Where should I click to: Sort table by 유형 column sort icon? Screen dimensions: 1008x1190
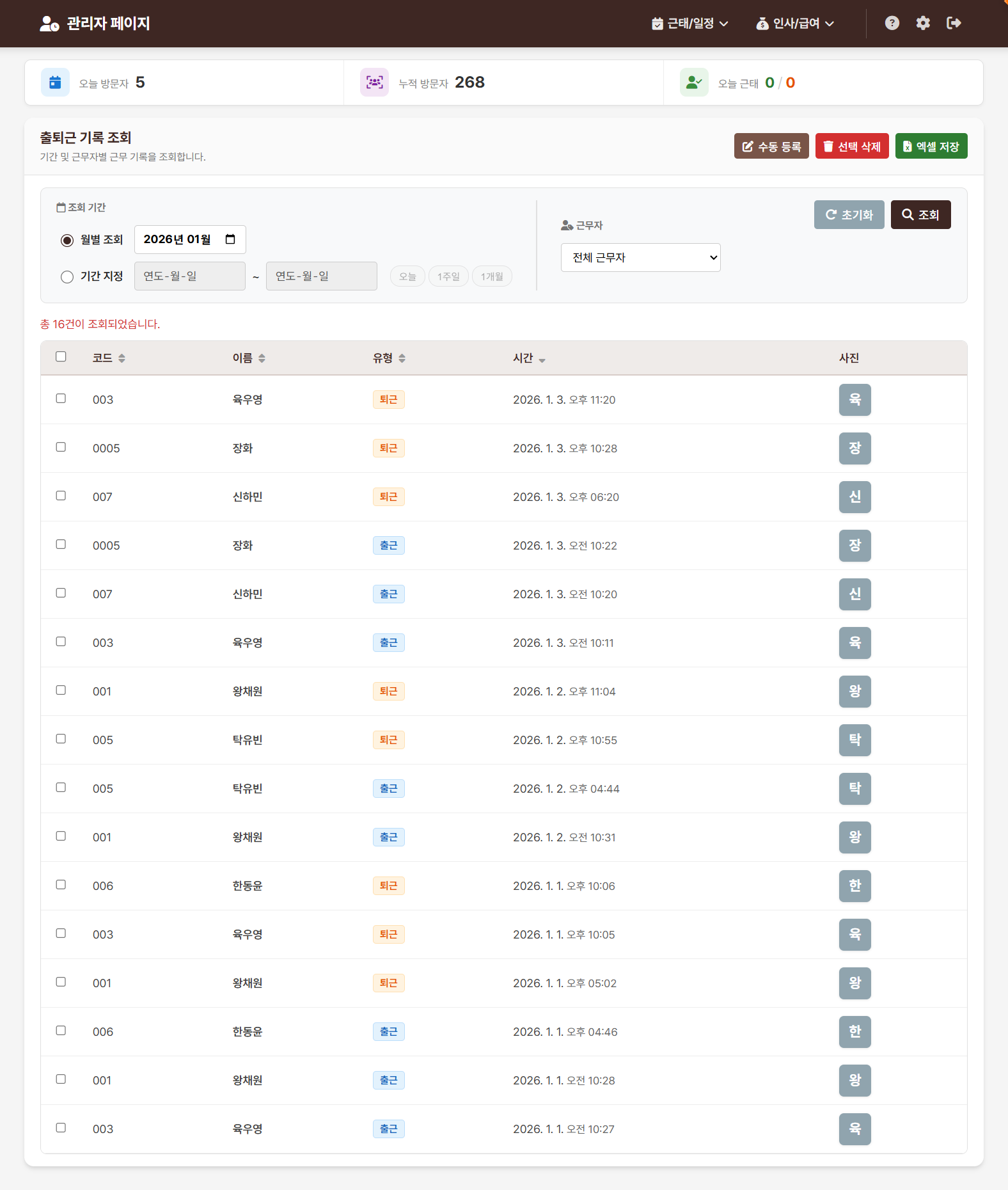coord(402,358)
